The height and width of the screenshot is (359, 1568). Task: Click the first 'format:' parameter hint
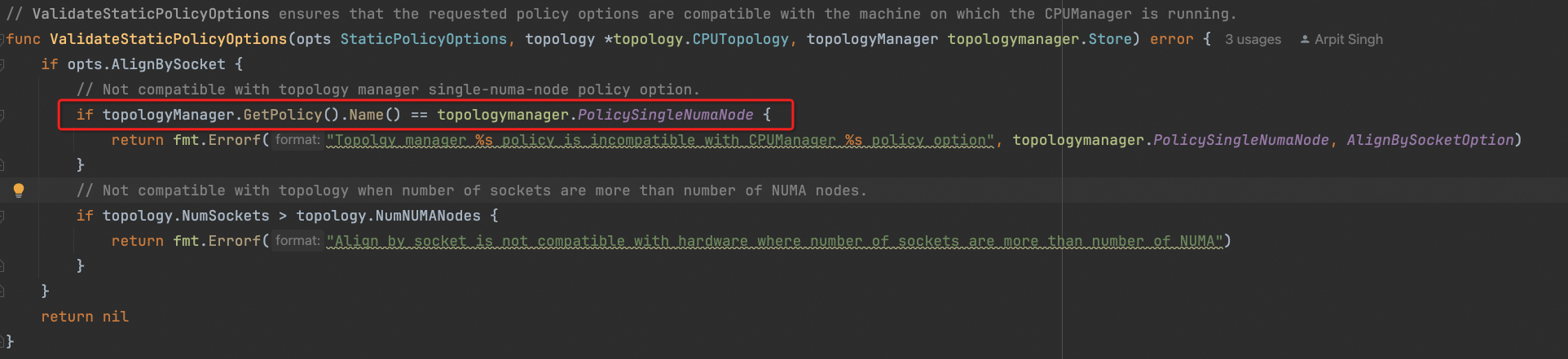297,140
